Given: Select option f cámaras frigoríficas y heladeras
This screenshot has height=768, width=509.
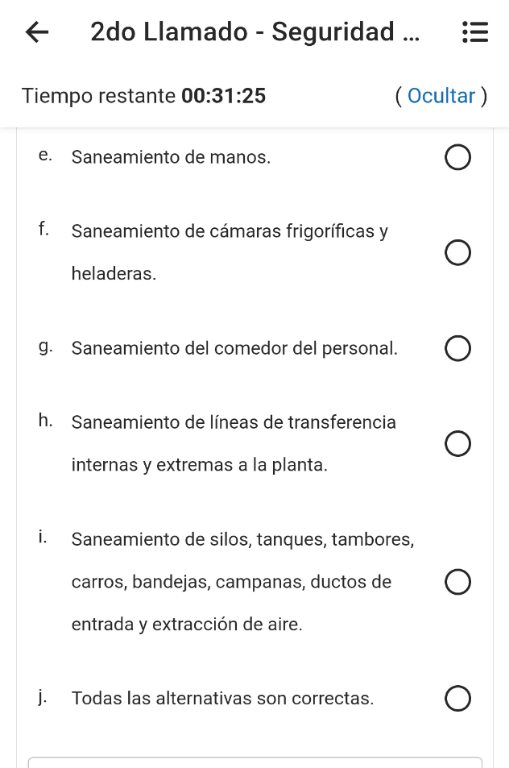Looking at the screenshot, I should (458, 252).
